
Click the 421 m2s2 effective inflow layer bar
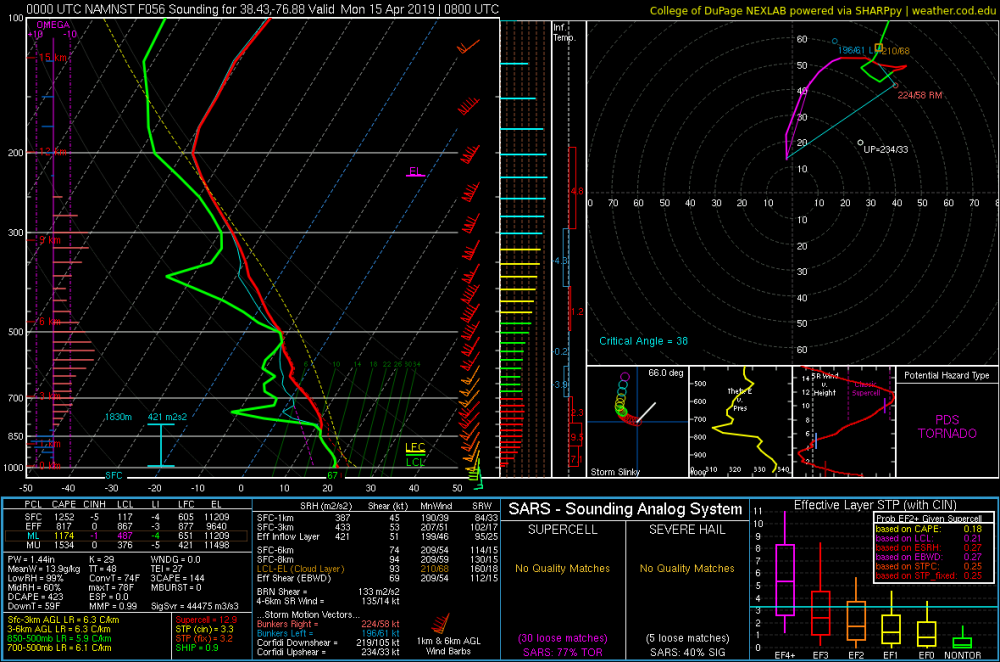tap(161, 445)
